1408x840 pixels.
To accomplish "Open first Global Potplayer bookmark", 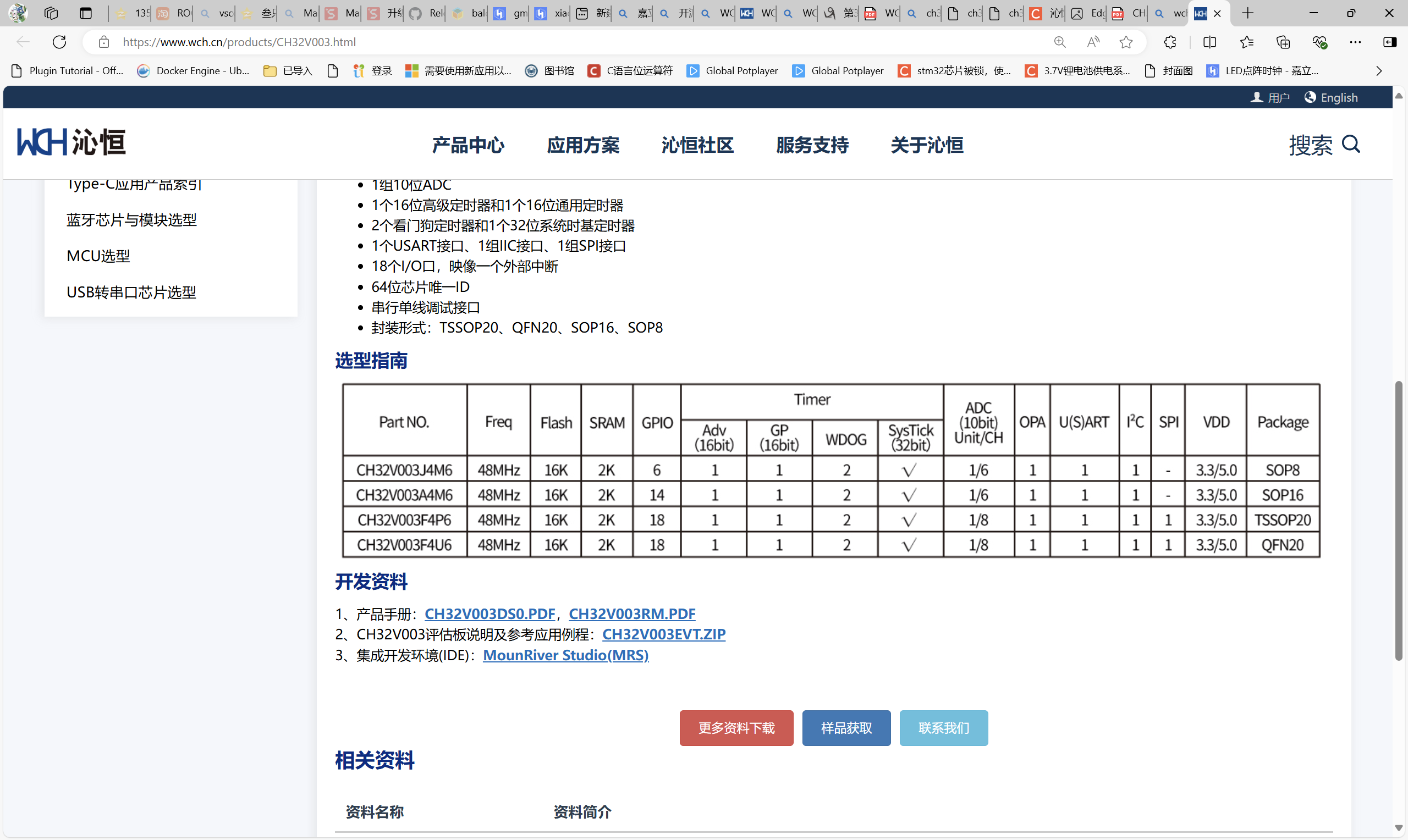I will 732,71.
